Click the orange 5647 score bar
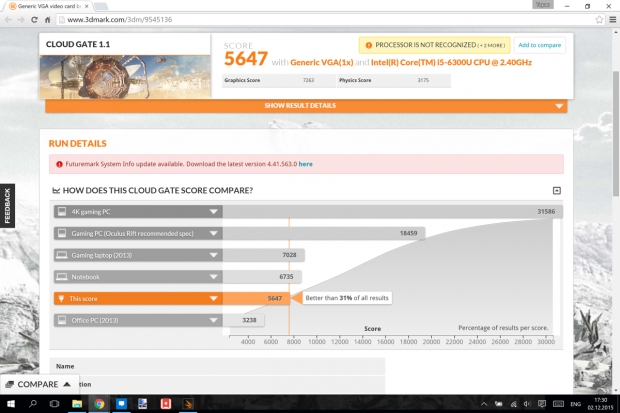The height and width of the screenshot is (413, 620). (256, 298)
